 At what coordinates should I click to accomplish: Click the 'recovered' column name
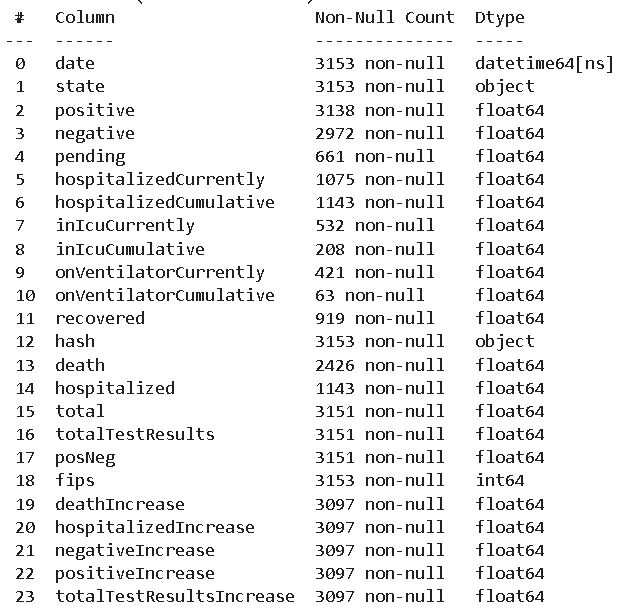coord(100,318)
